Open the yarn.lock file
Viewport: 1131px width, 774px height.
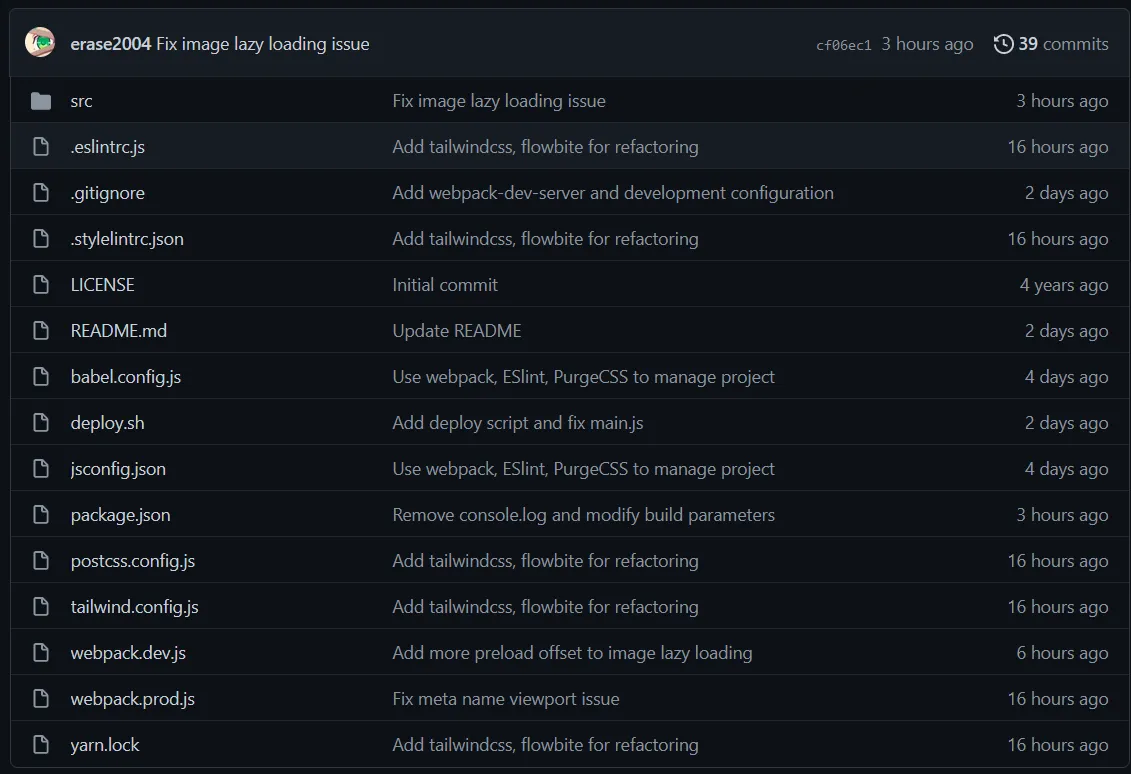click(105, 745)
